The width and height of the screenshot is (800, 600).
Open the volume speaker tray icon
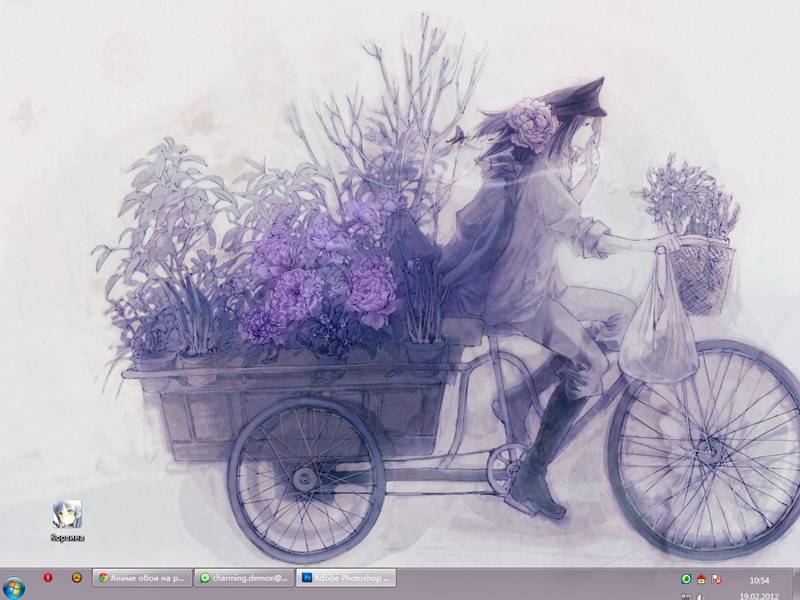tap(702, 597)
